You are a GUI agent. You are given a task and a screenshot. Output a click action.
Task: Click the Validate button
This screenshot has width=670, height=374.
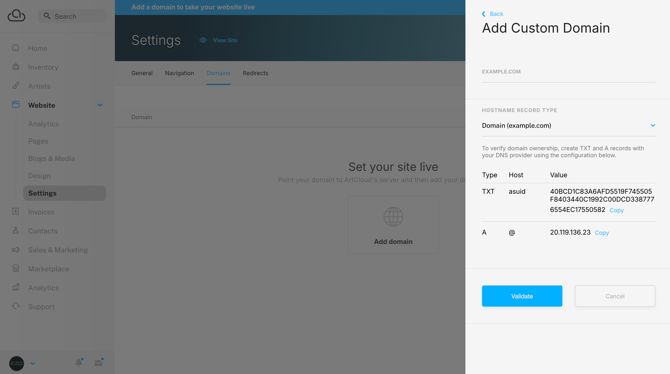pyautogui.click(x=522, y=296)
